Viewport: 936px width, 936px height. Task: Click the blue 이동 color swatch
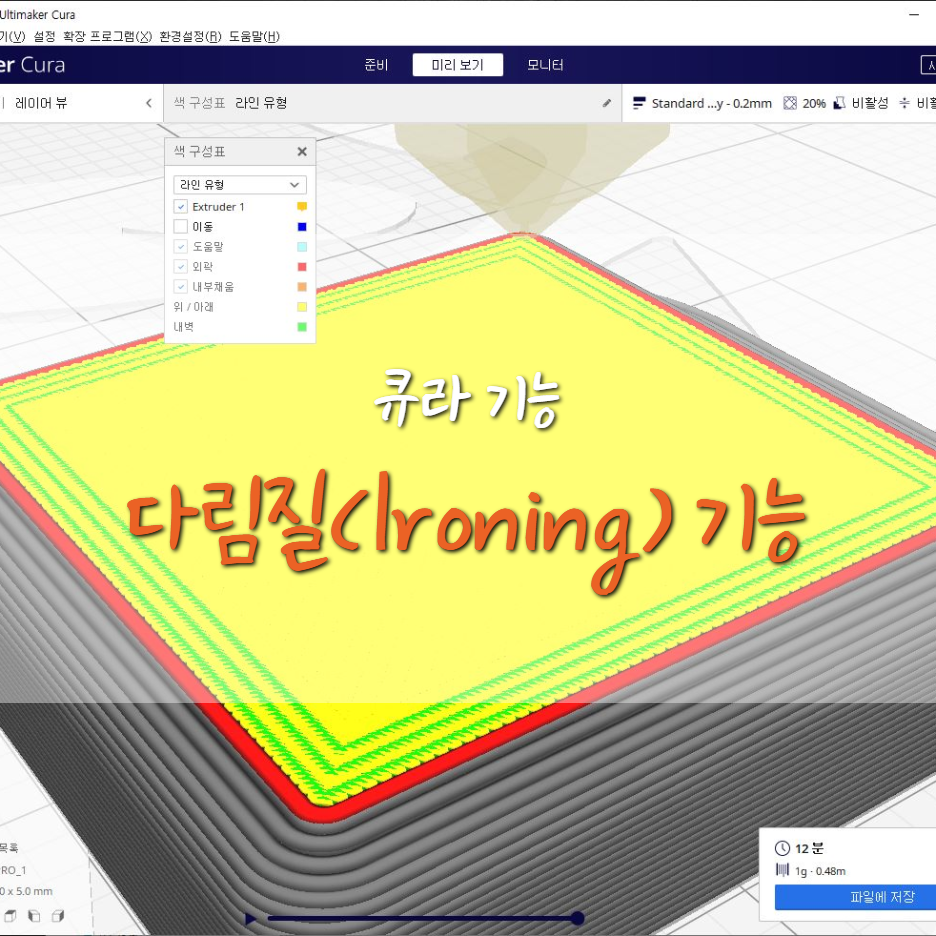[302, 227]
